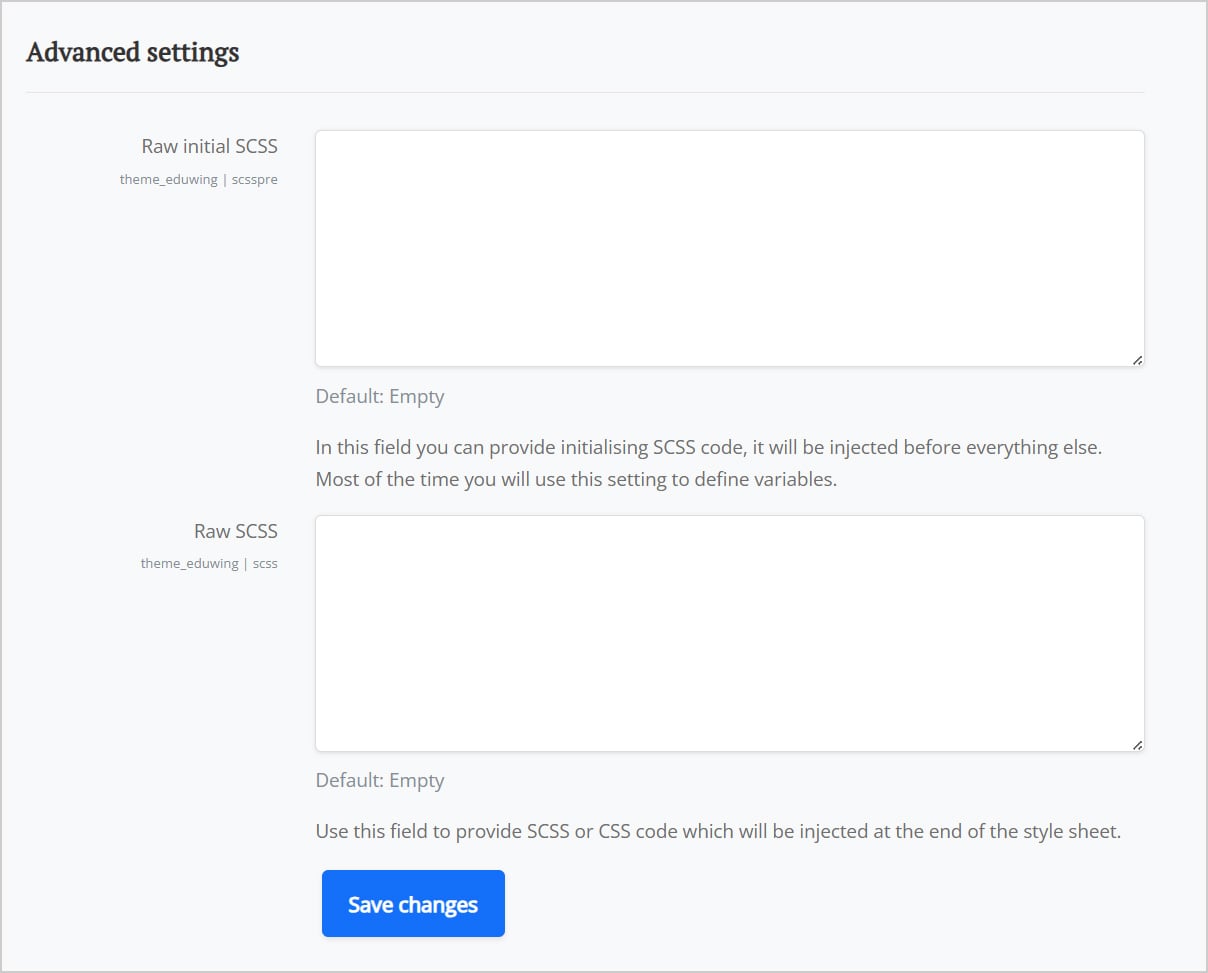The height and width of the screenshot is (973, 1208).
Task: Click the Raw SCSS field label
Action: [x=235, y=531]
